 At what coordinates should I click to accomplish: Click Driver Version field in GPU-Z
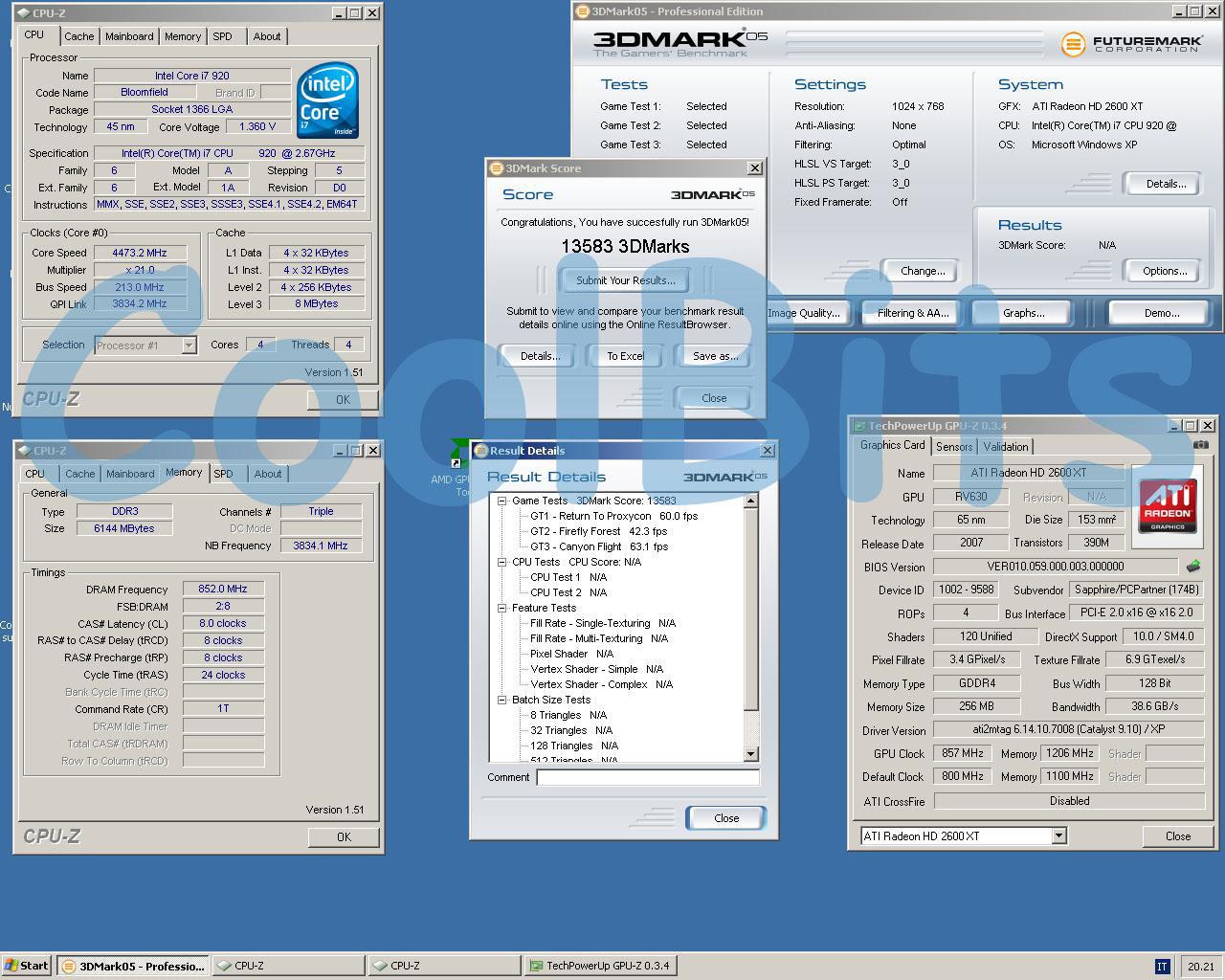(1068, 729)
